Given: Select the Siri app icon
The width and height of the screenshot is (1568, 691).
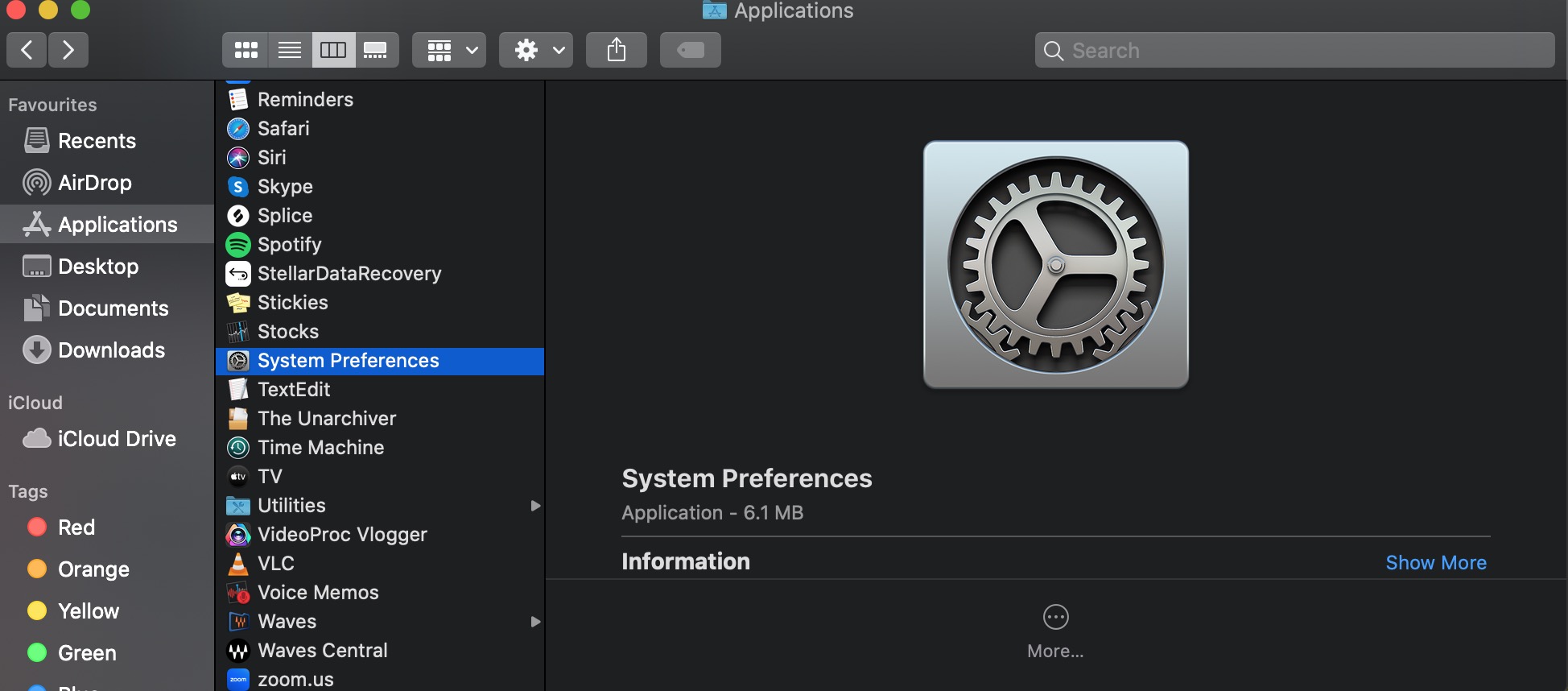Looking at the screenshot, I should (x=238, y=158).
